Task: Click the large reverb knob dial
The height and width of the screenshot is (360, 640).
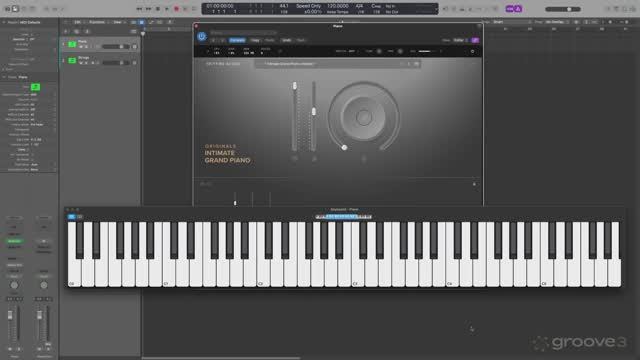Action: 363,117
